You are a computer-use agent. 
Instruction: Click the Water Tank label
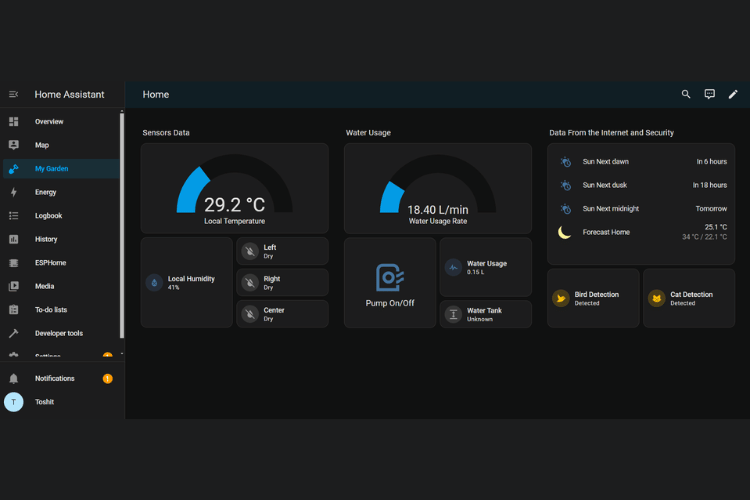pos(484,311)
